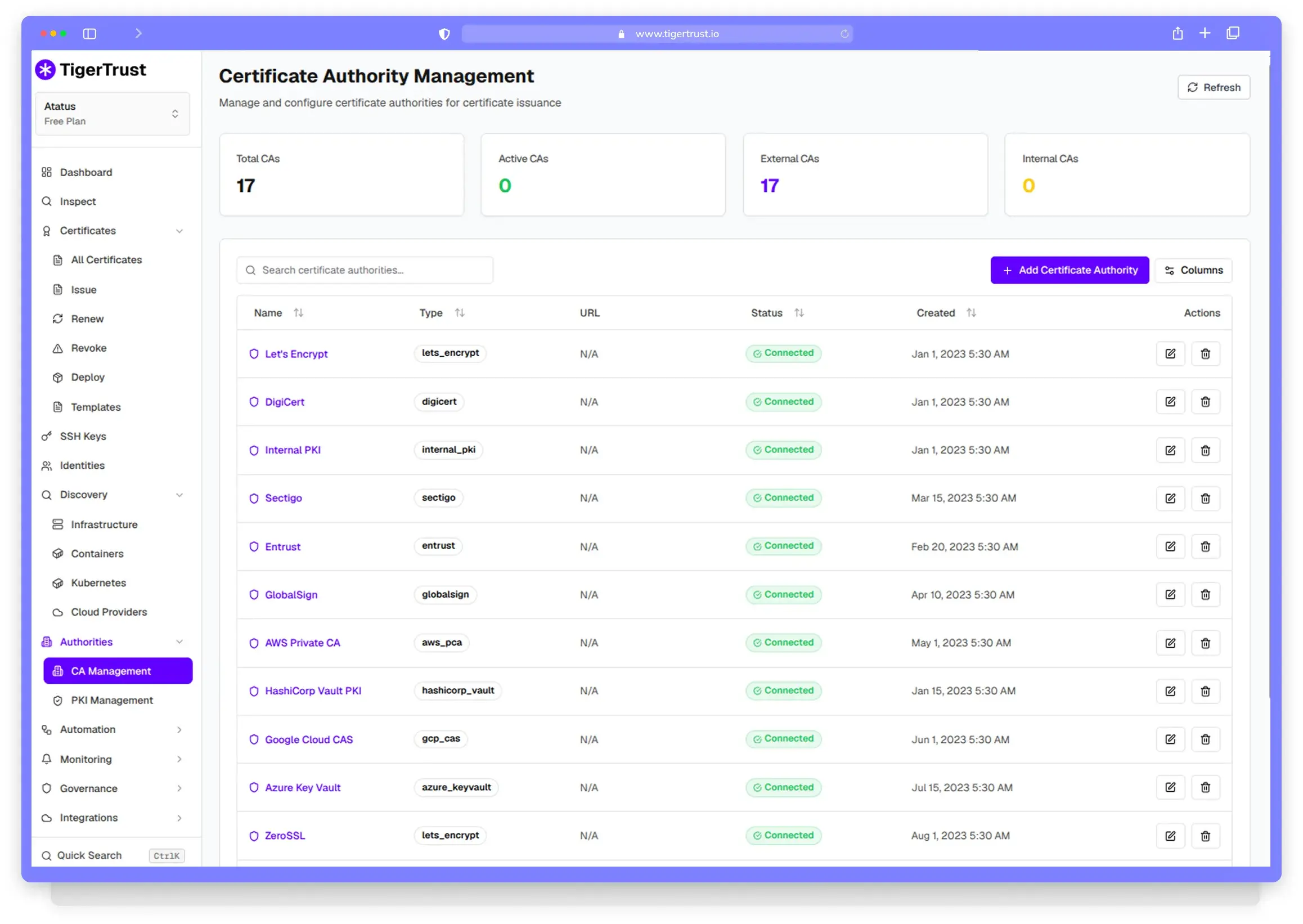Viewport: 1303px width, 924px height.
Task: Delete the ZeroSSL row
Action: (1205, 835)
